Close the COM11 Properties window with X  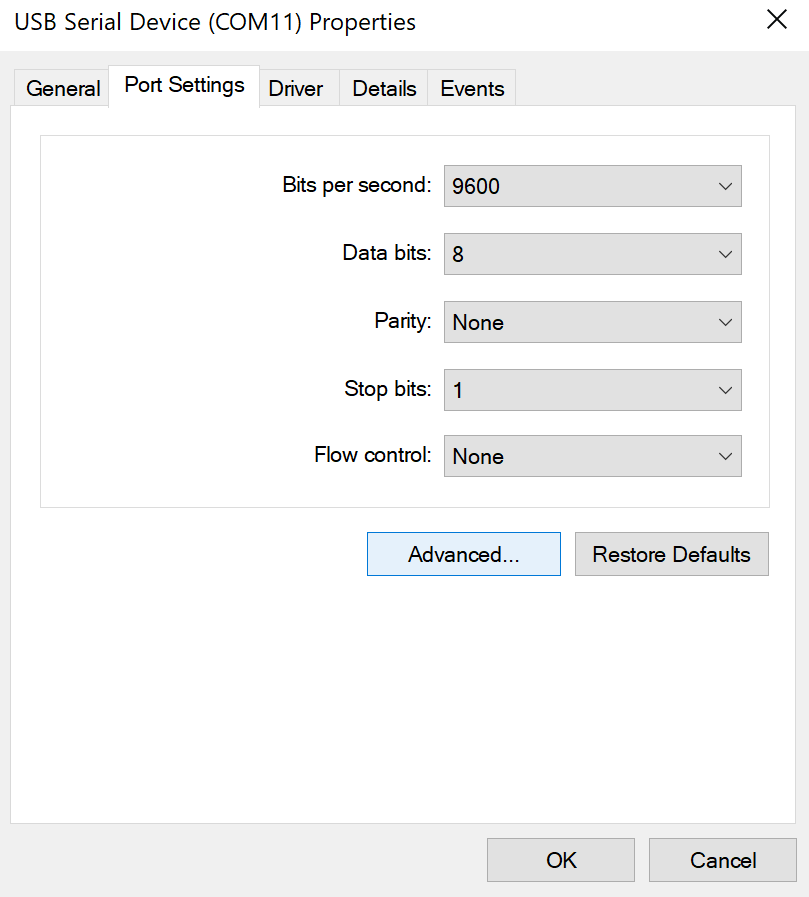pos(777,19)
